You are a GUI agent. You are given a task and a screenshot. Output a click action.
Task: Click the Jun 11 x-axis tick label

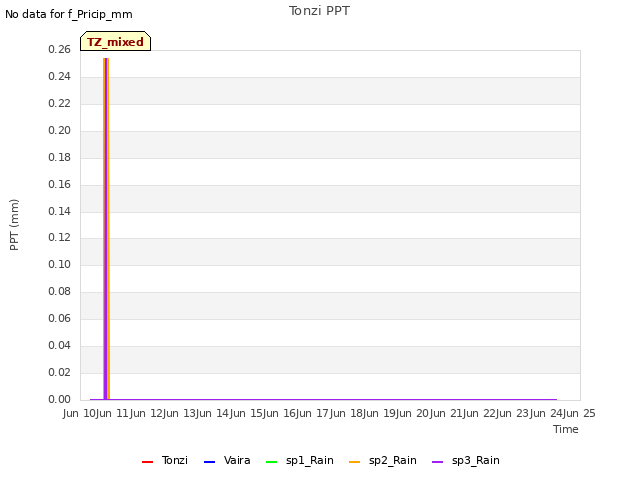tap(114, 413)
